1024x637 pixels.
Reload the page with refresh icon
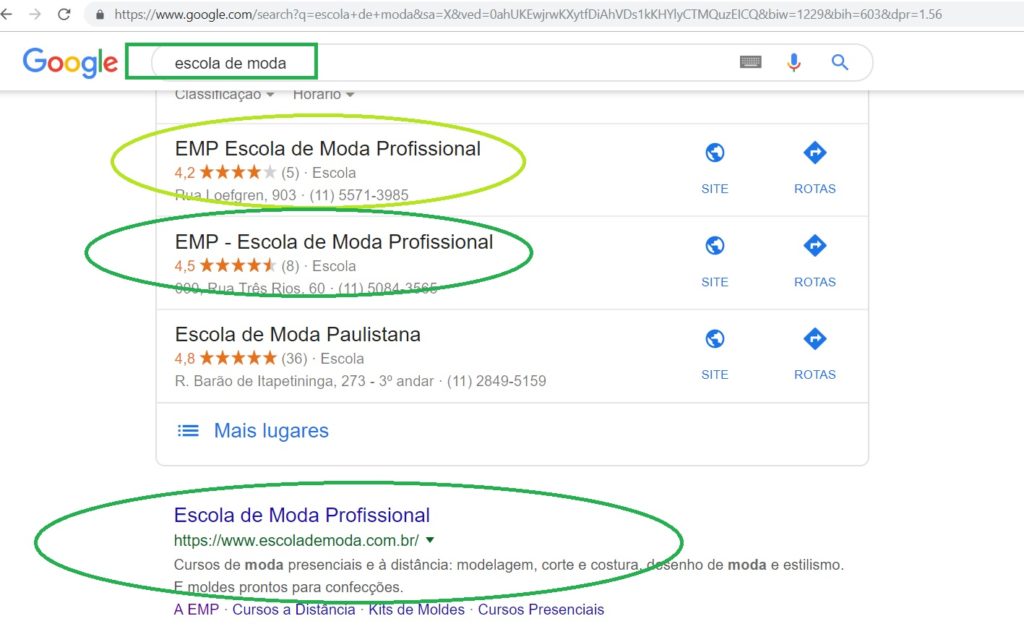[64, 14]
